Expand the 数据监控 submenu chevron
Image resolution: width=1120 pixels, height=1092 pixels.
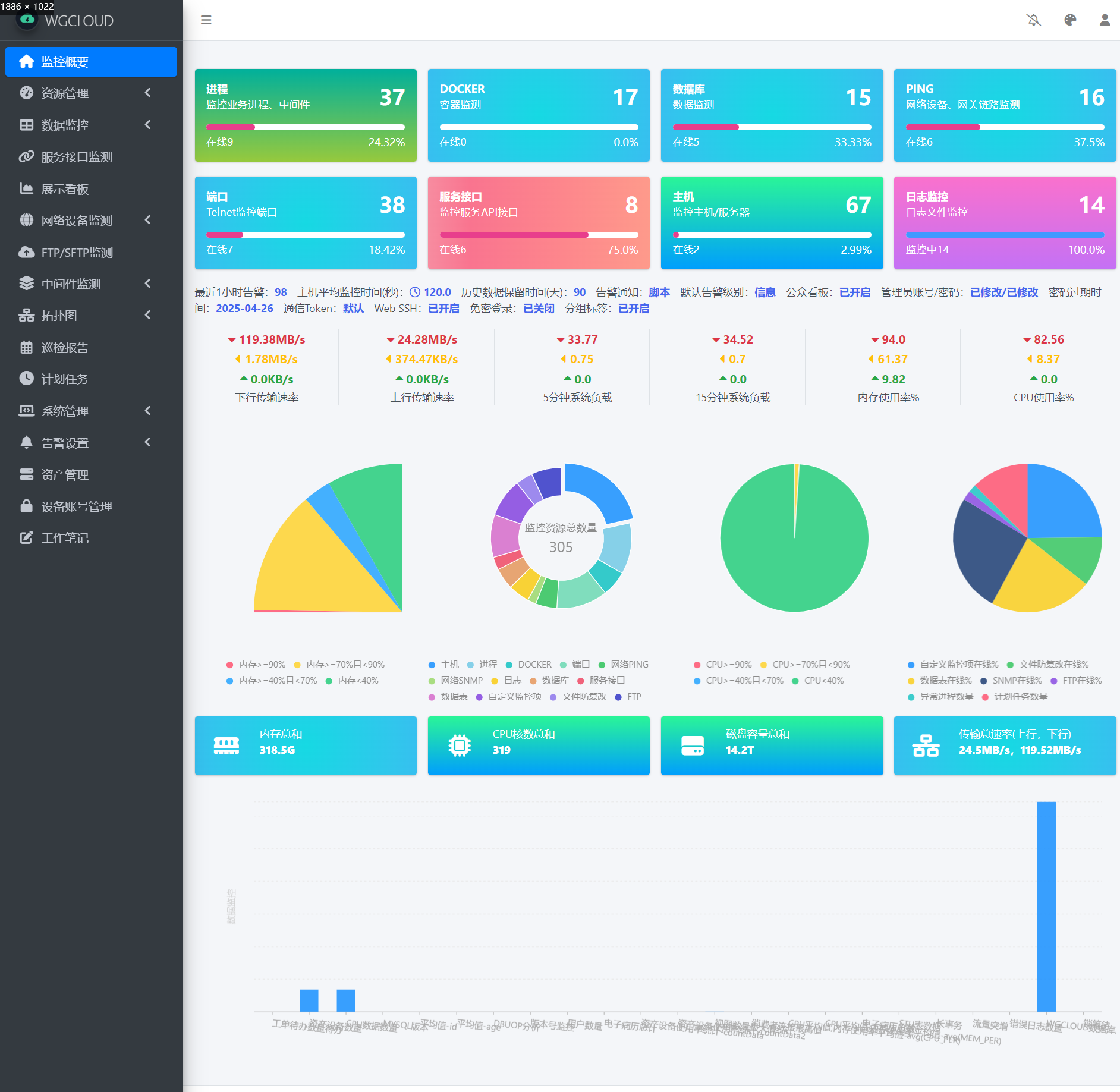(x=148, y=125)
